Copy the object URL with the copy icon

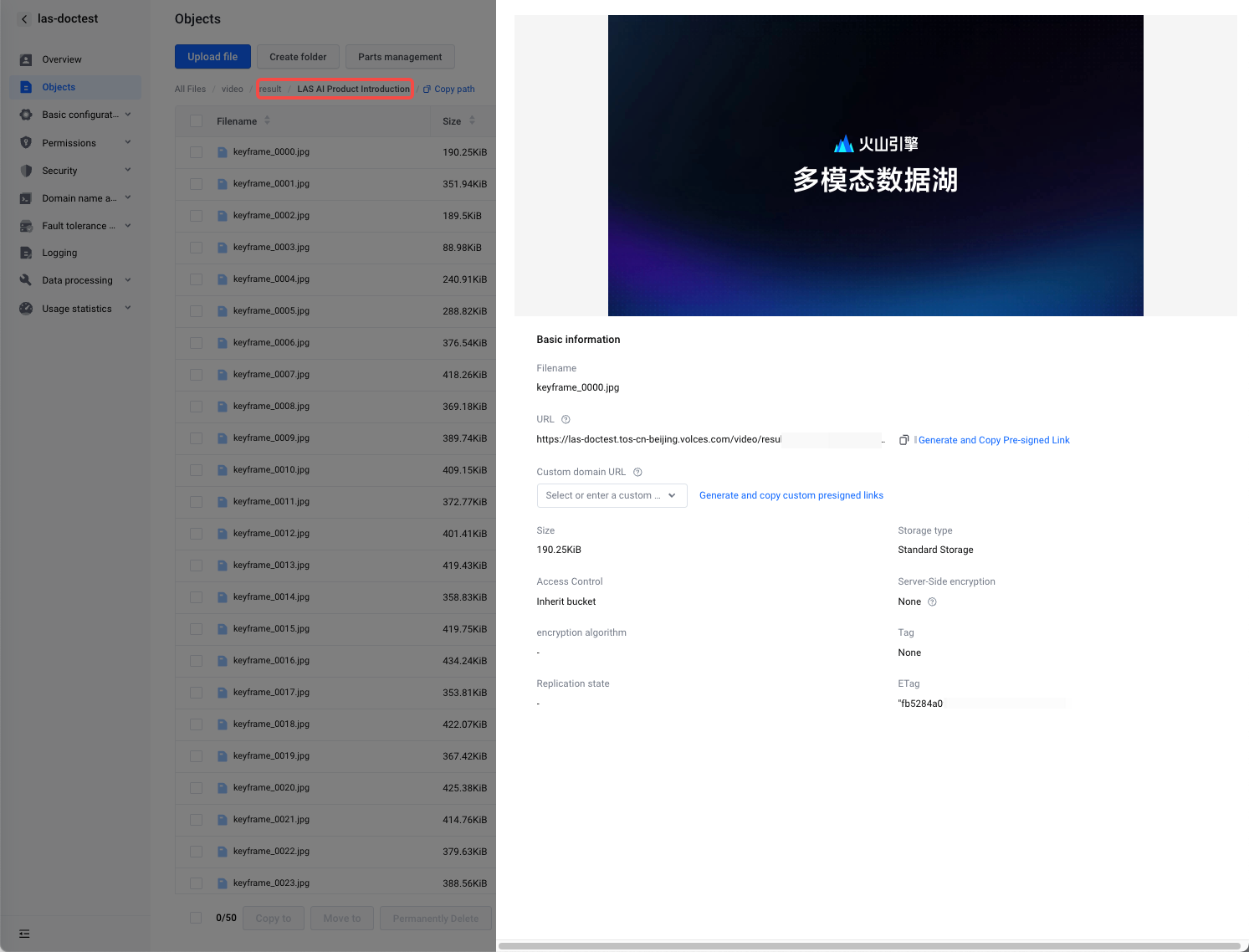click(903, 440)
